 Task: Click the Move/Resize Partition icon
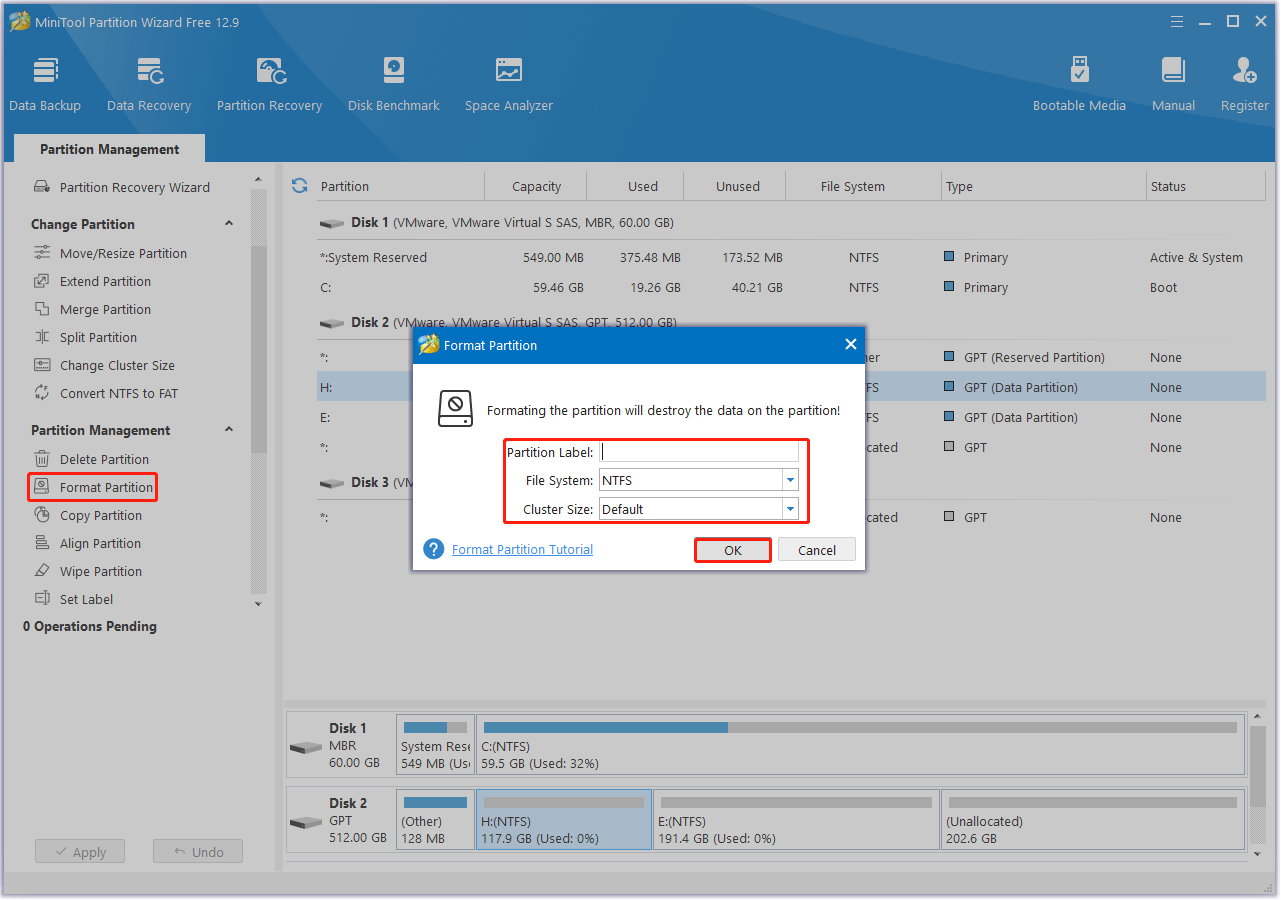(42, 253)
